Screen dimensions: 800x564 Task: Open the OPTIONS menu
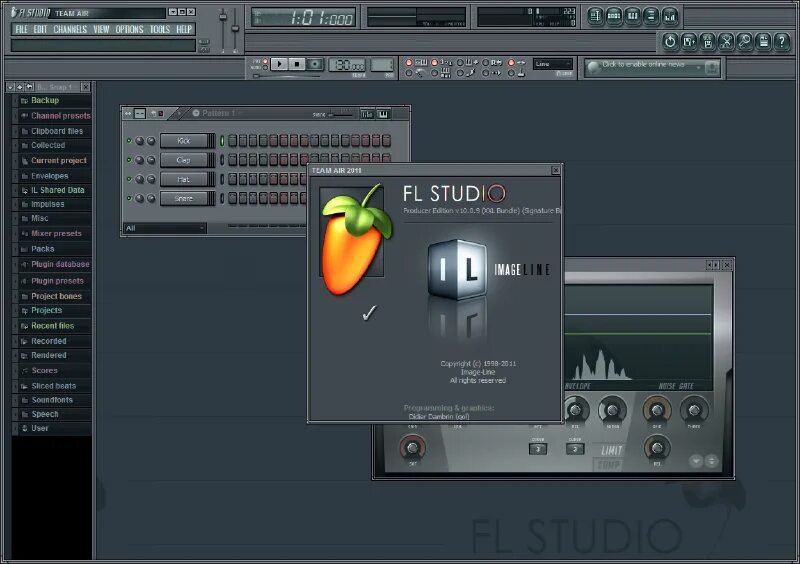click(x=129, y=29)
